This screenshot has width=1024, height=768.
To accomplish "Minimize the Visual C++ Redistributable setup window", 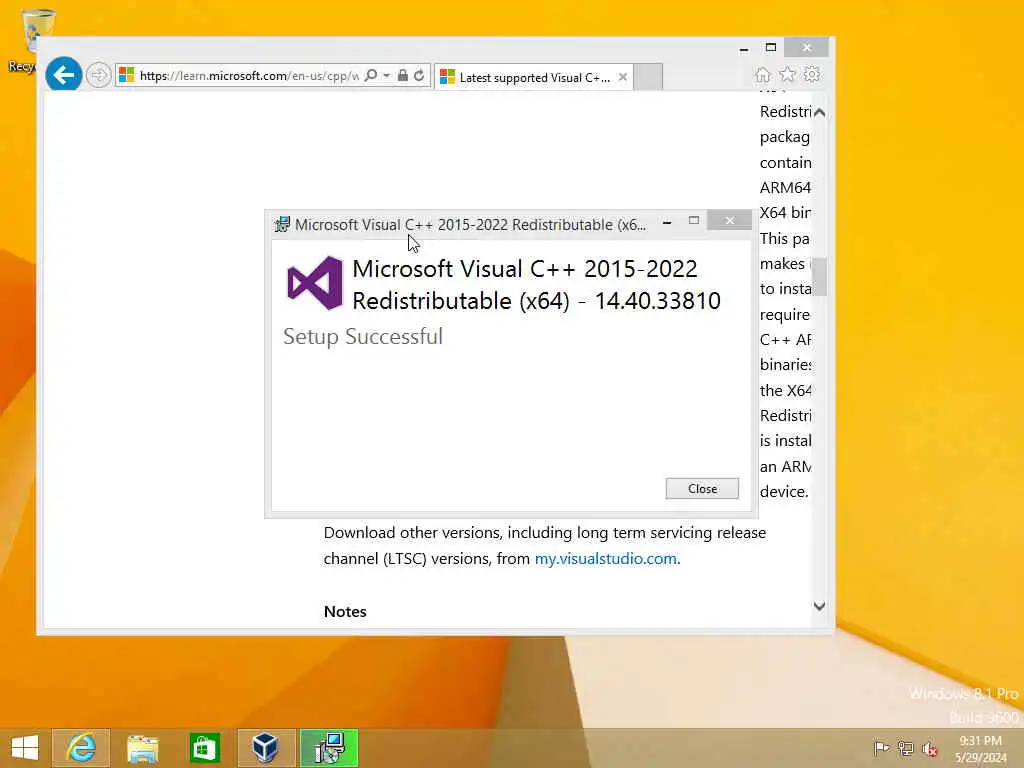I will [x=667, y=222].
